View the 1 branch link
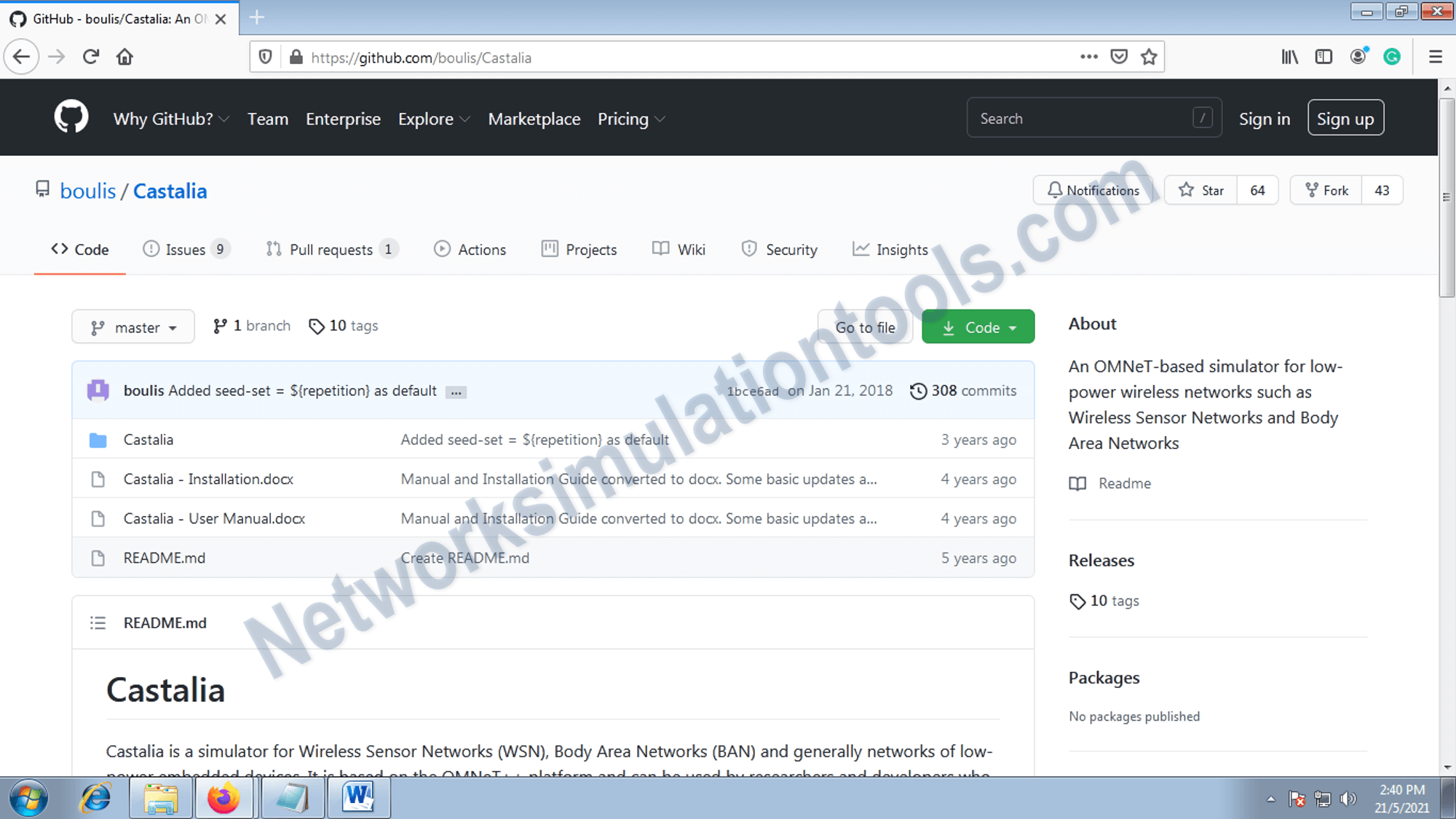This screenshot has height=819, width=1456. coord(251,326)
